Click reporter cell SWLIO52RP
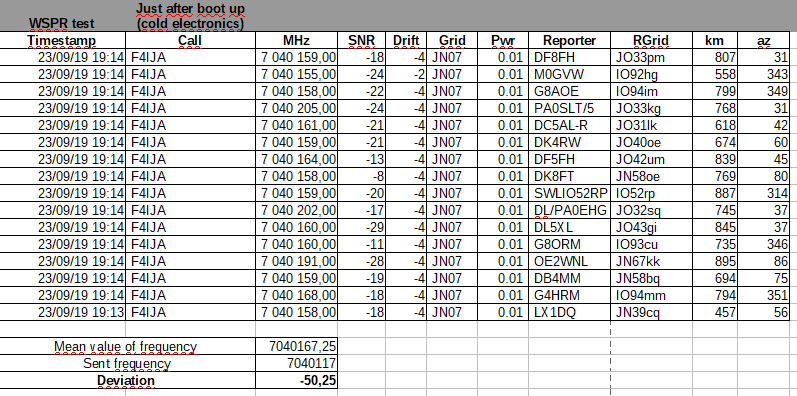Image resolution: width=797 pixels, height=396 pixels. click(x=569, y=194)
